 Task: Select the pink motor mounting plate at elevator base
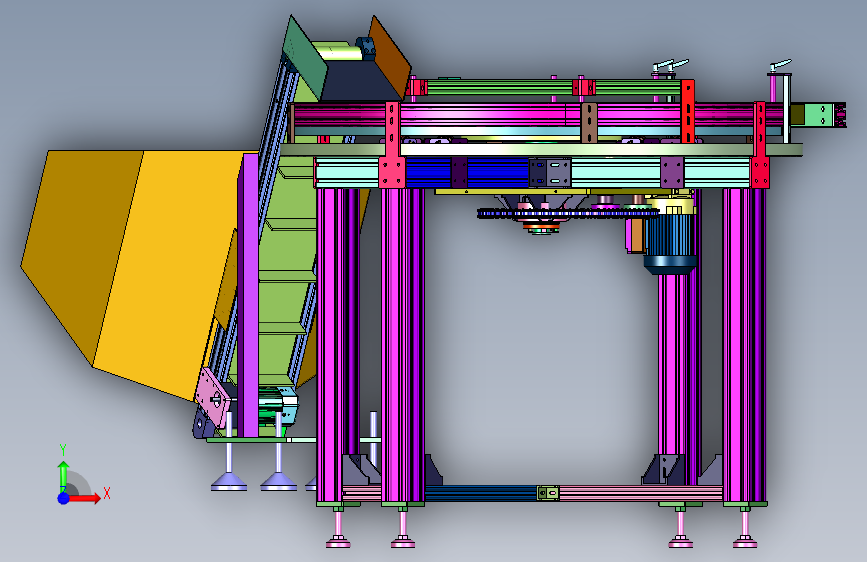tap(213, 396)
